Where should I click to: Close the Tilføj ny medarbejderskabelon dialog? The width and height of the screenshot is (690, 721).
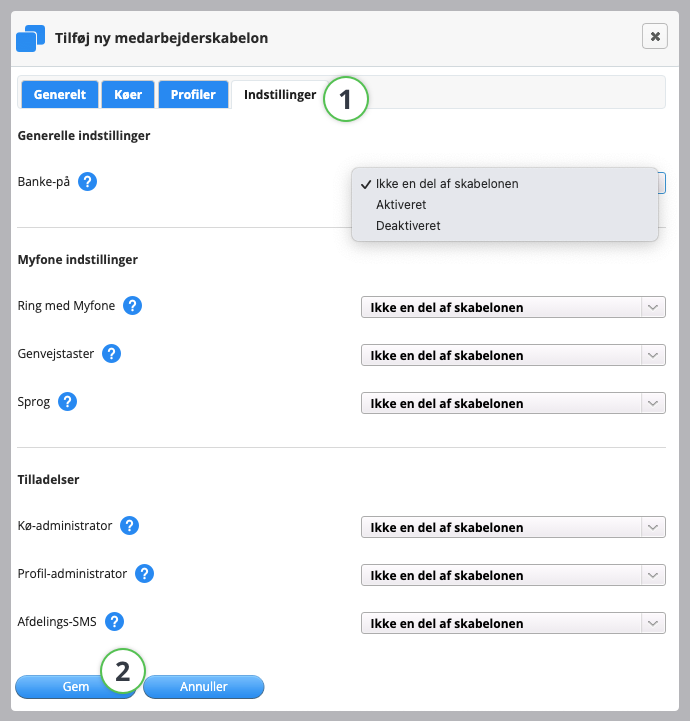[655, 36]
